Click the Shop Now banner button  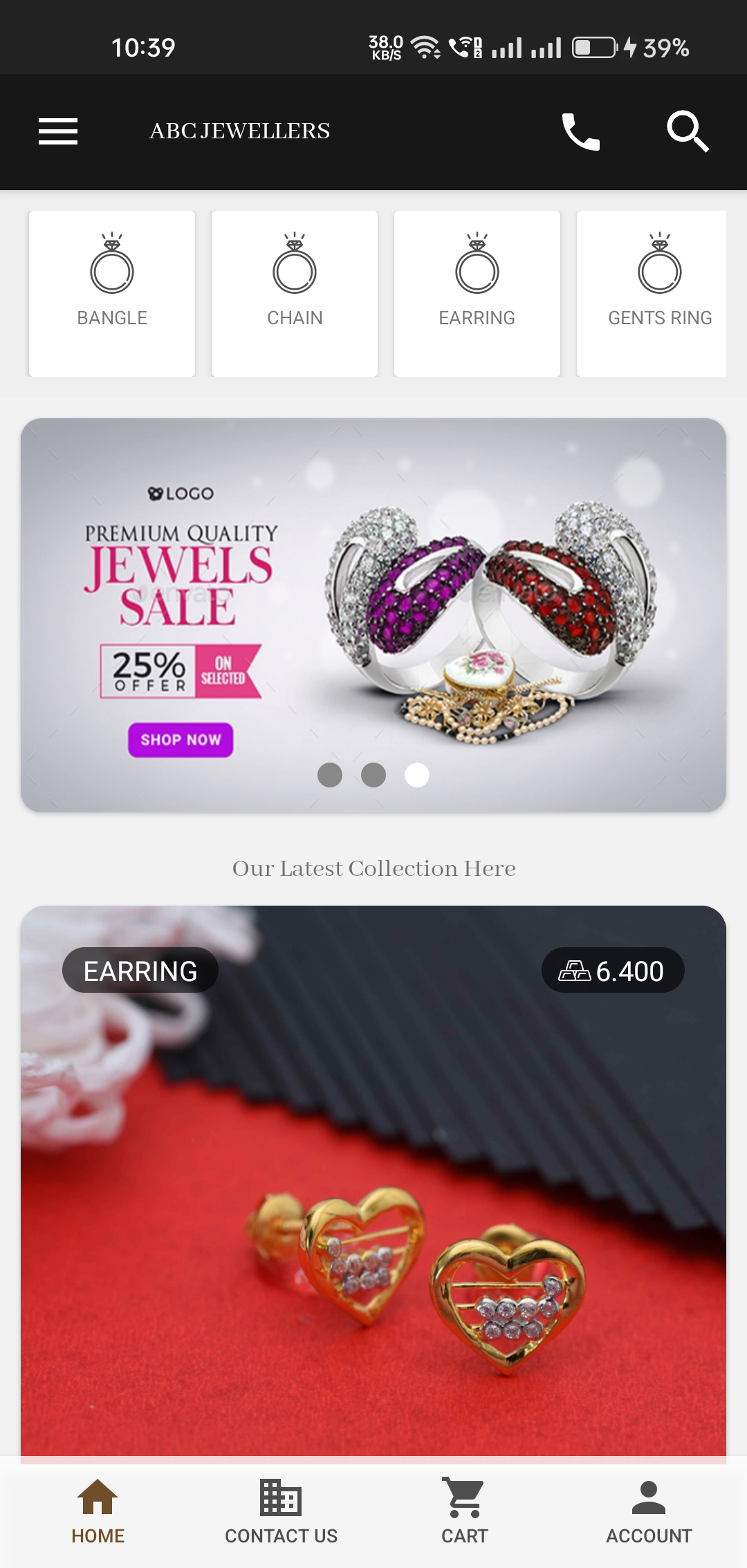(x=181, y=740)
